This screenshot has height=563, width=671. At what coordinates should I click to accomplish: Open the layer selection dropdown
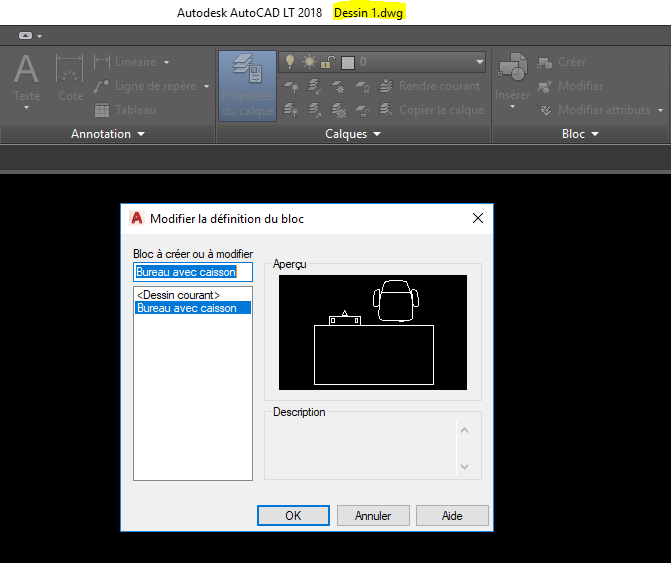pos(479,62)
